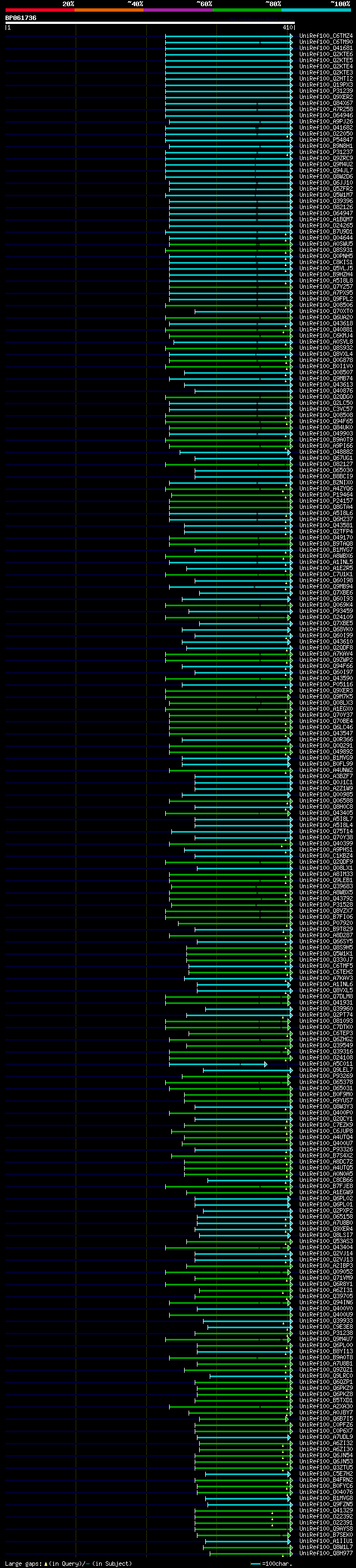Click green alignment bar for UniRef100_A0SWU5
The image size is (356, 1568).
231,244
